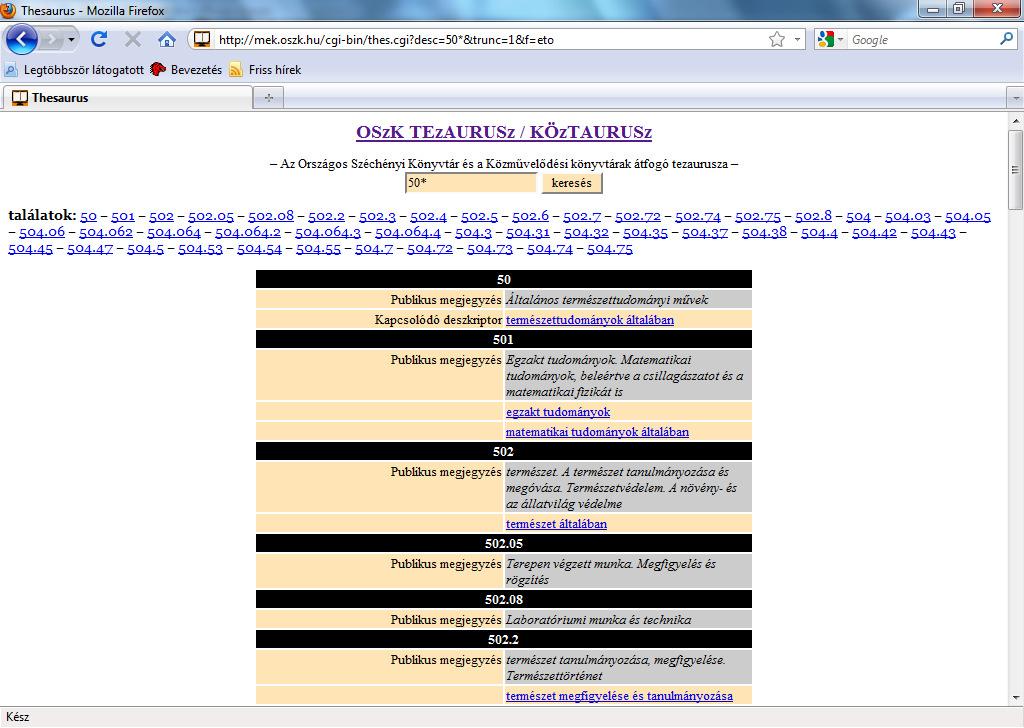
Task: Follow the egzakt tudományok link
Action: point(558,412)
